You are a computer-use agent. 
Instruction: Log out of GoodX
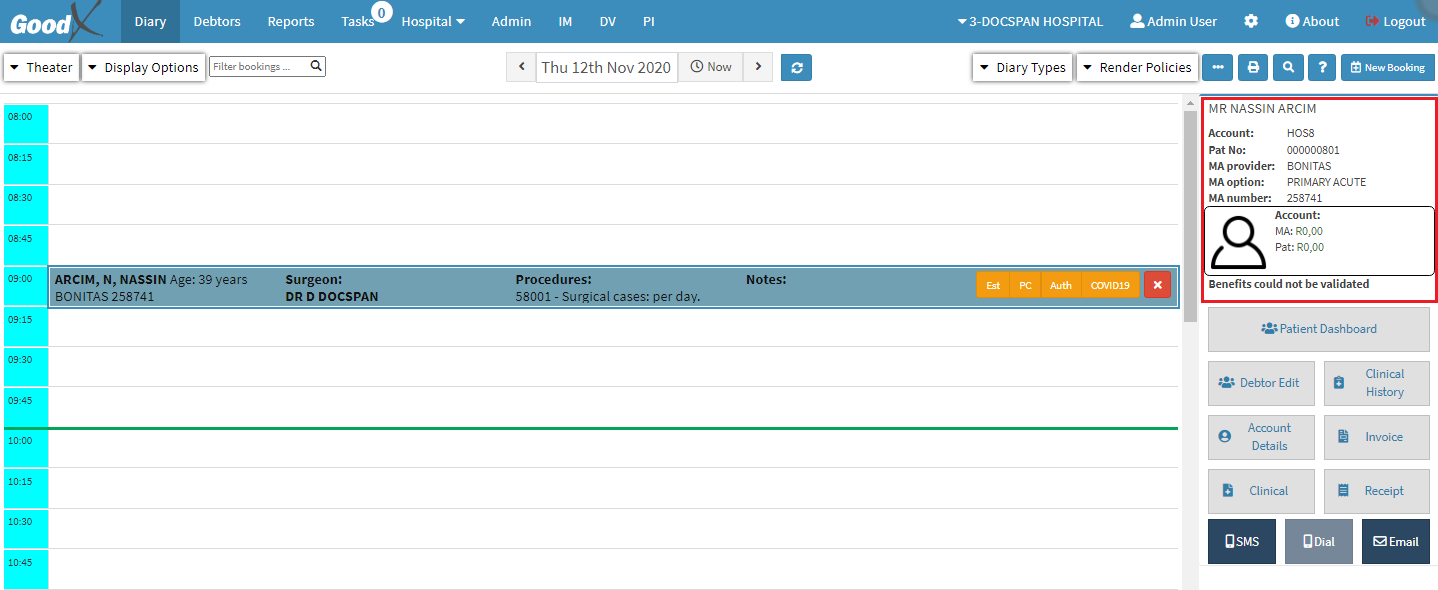(1395, 21)
